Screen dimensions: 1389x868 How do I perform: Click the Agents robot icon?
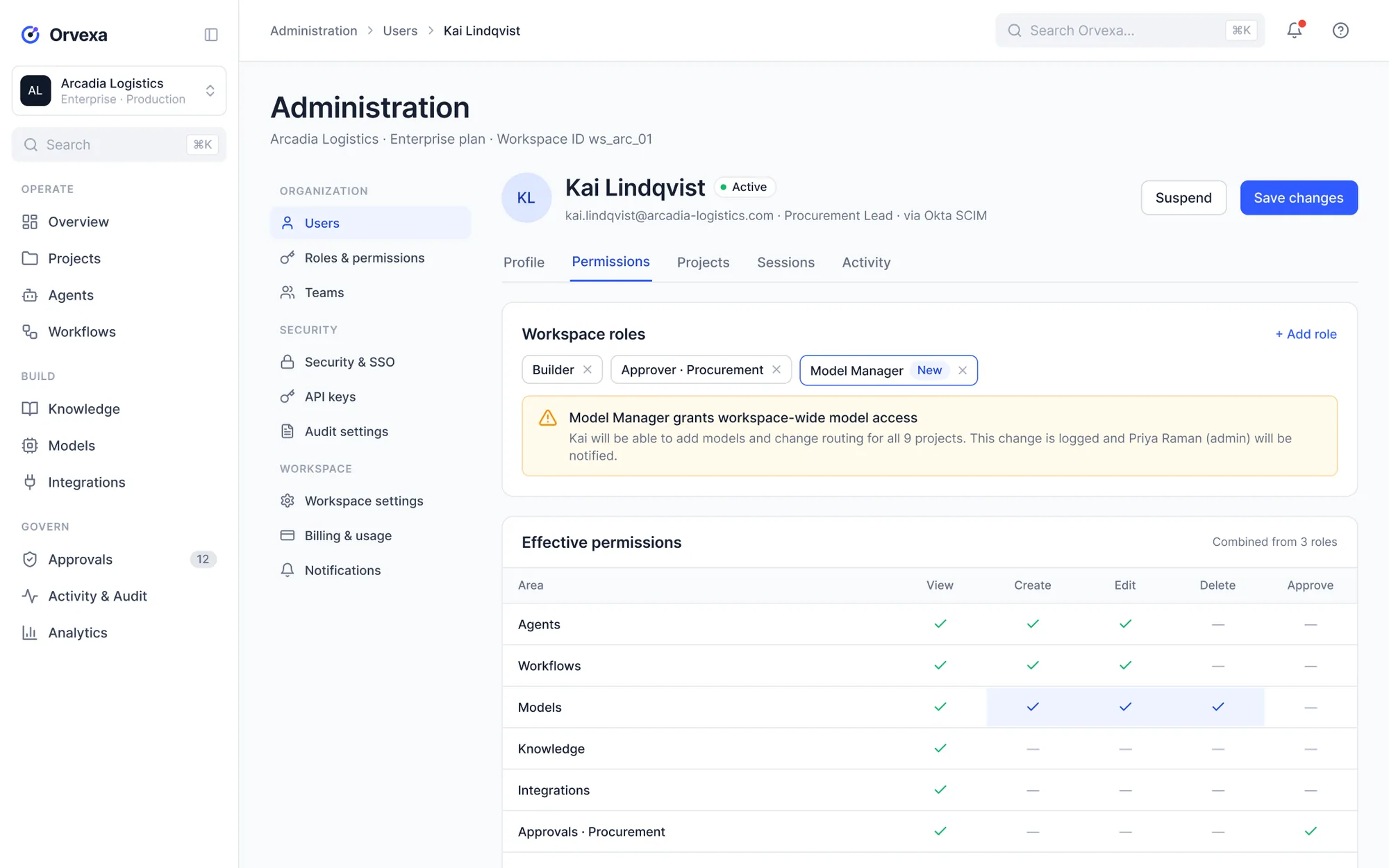point(30,295)
